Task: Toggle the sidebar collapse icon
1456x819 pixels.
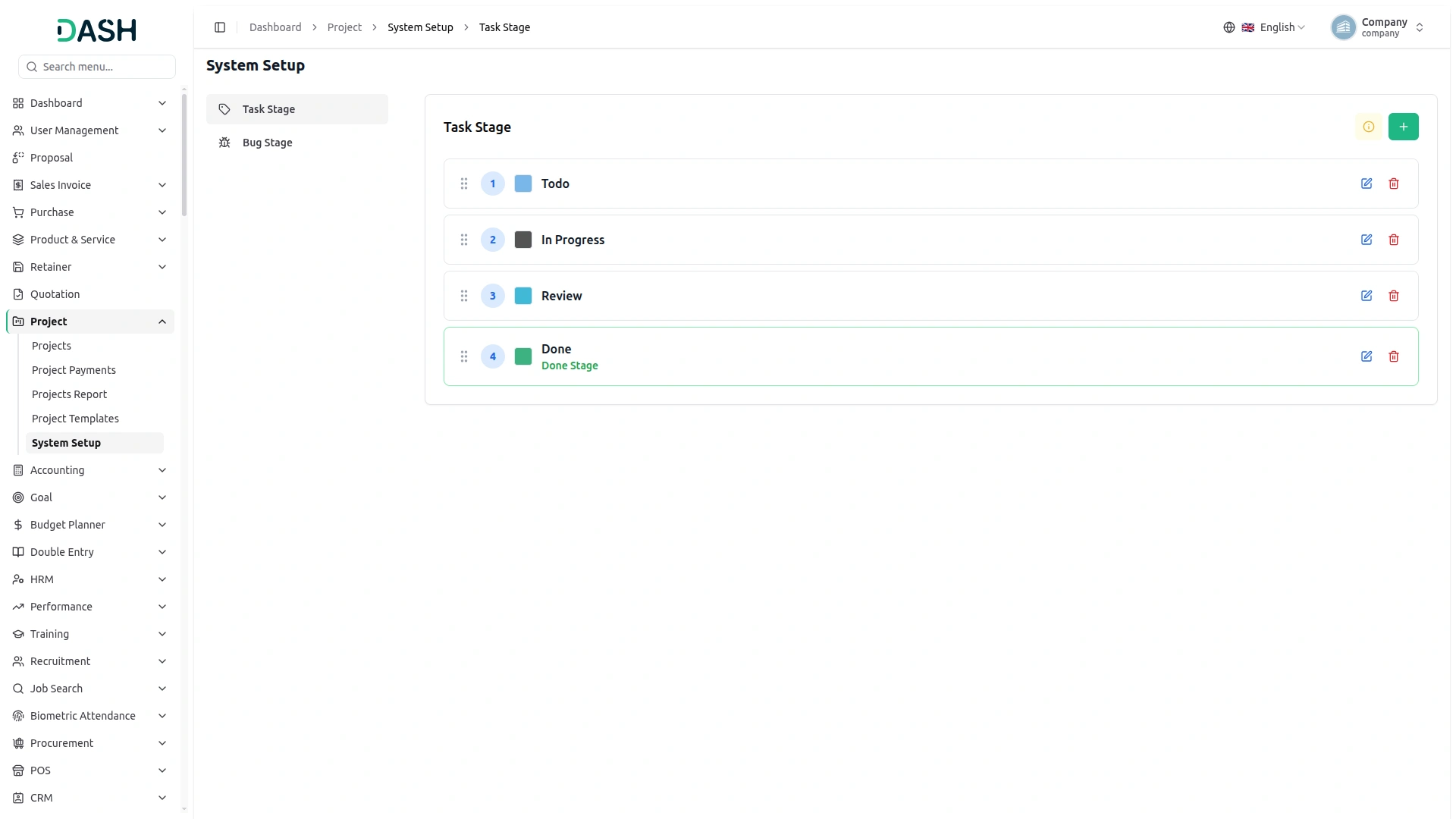Action: 220,27
